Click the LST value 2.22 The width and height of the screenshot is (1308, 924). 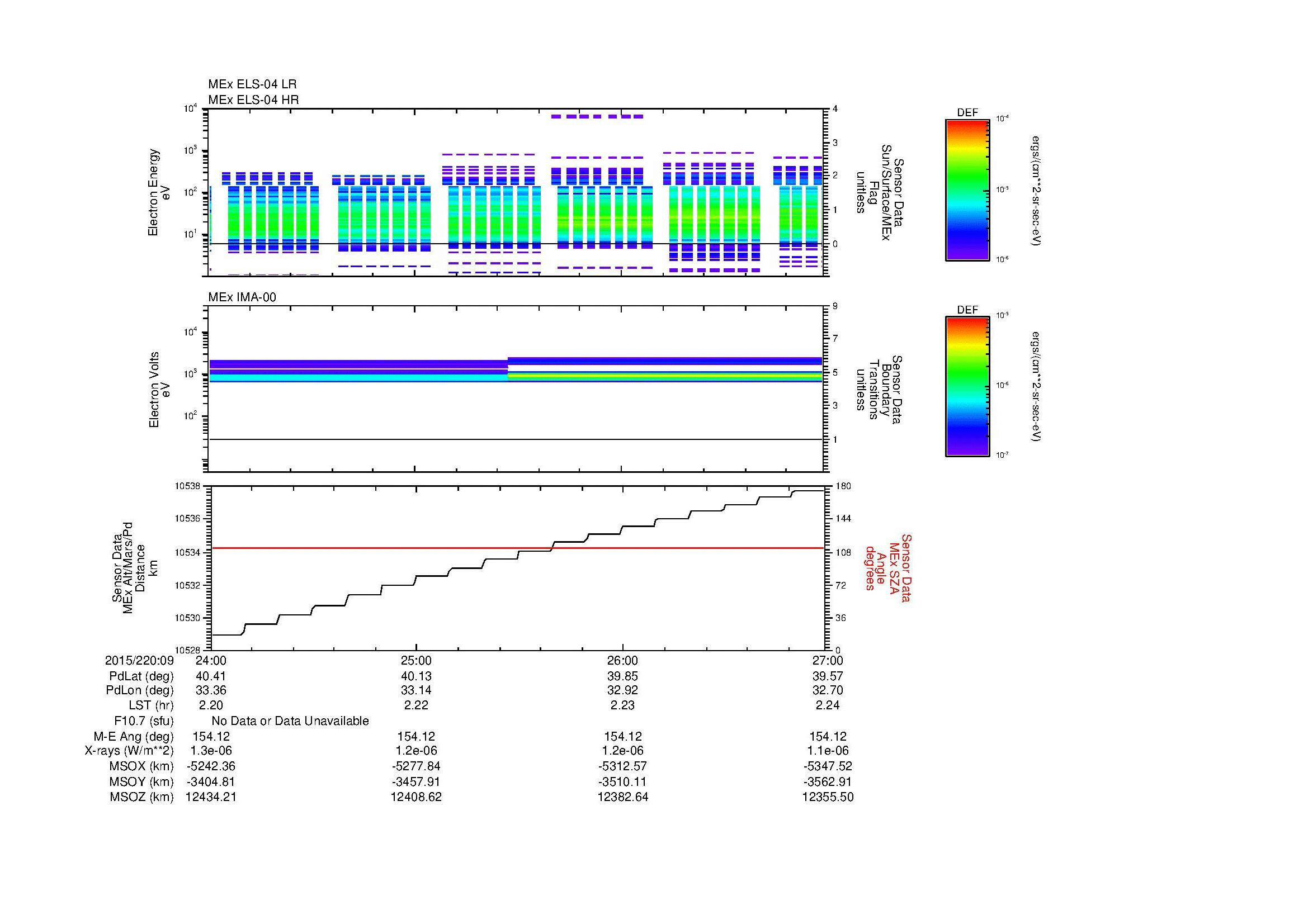point(417,705)
